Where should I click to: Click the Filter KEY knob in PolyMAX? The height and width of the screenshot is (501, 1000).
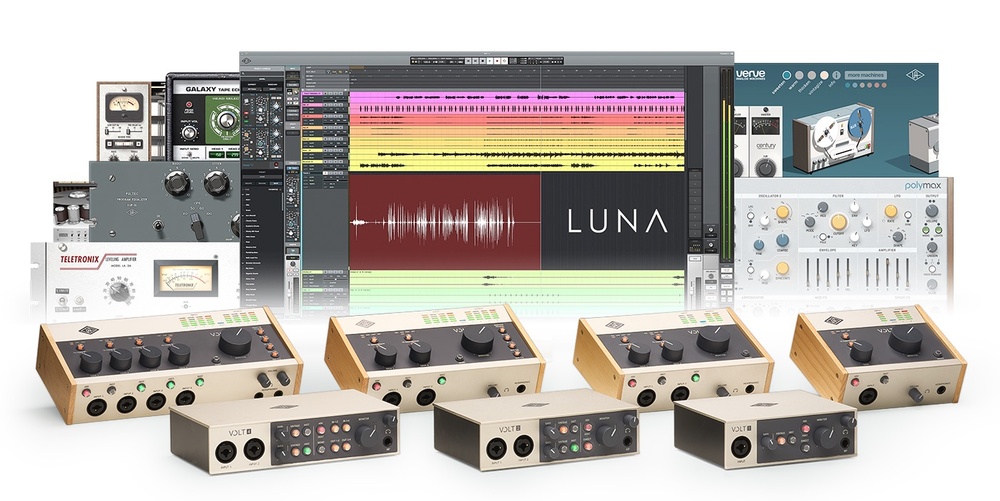855,236
